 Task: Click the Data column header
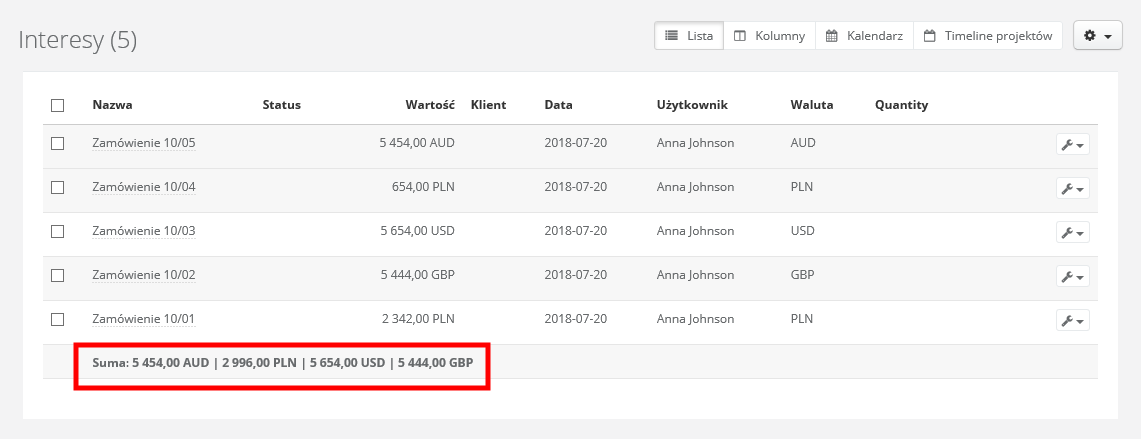coord(558,105)
